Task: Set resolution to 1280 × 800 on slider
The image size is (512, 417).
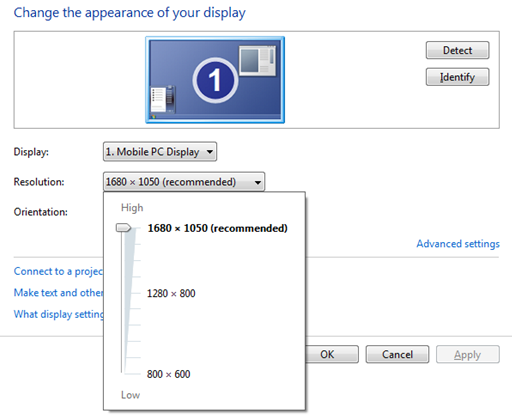Action: click(171, 293)
